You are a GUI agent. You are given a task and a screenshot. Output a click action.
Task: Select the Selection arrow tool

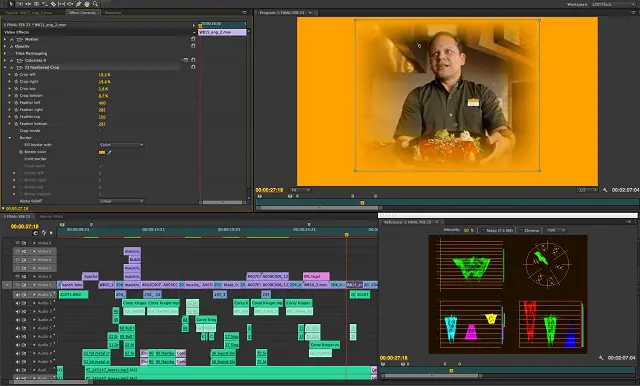(11, 4)
